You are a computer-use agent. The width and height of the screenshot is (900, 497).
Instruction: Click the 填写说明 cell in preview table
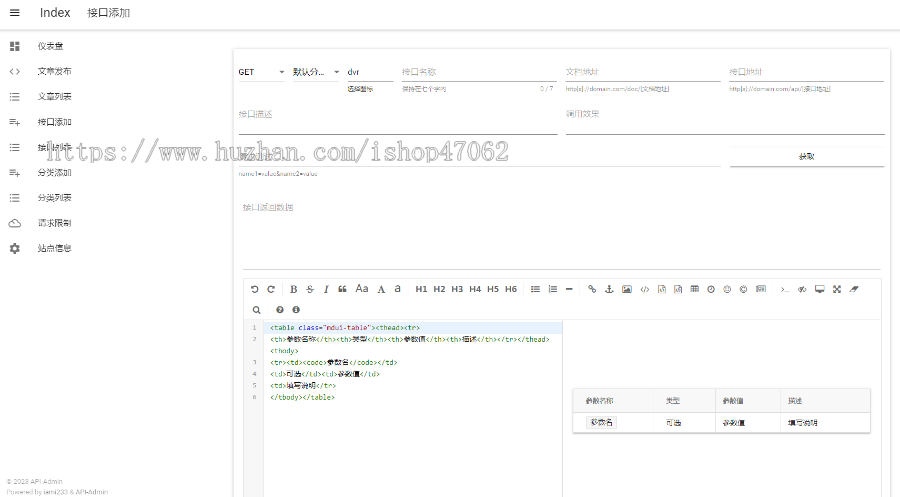coord(802,423)
